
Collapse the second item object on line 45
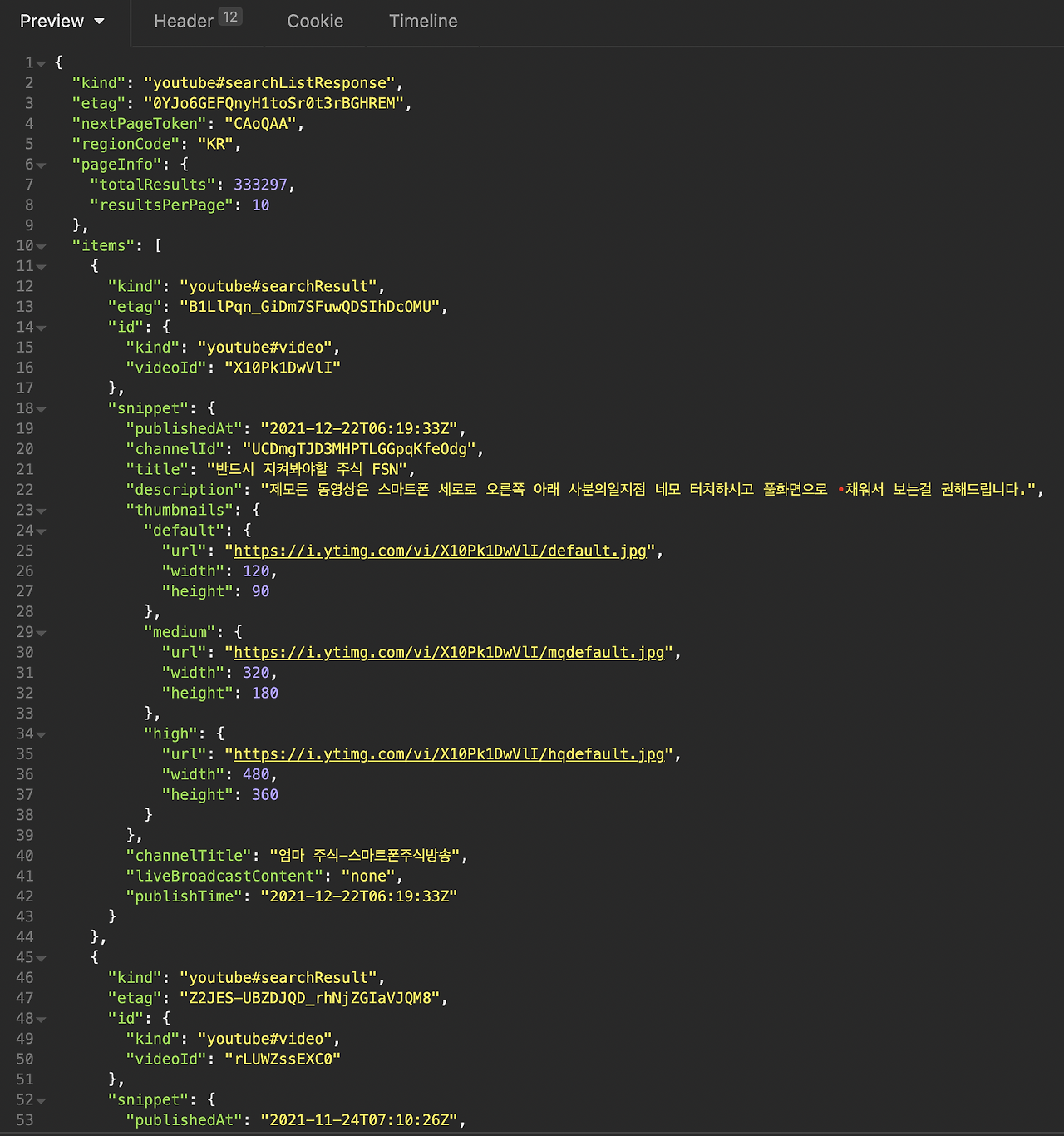[x=42, y=958]
